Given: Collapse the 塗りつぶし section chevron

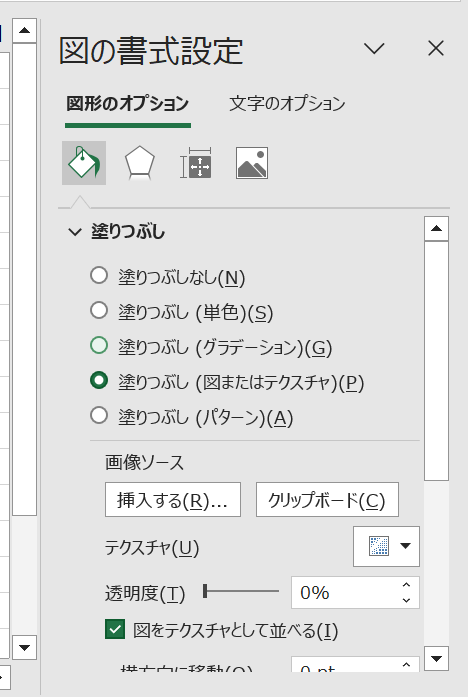Looking at the screenshot, I should tap(75, 232).
